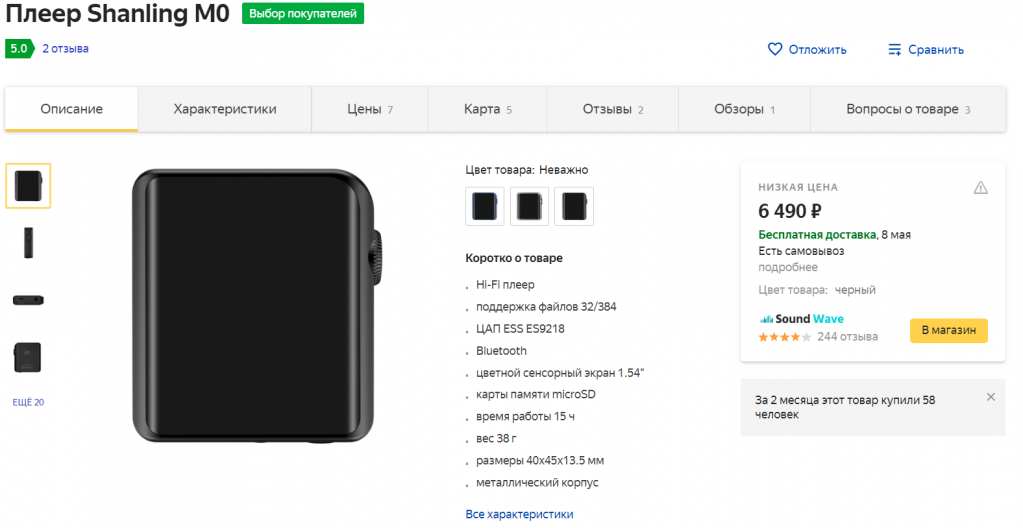Switch to the Характеристики tab

(x=225, y=109)
